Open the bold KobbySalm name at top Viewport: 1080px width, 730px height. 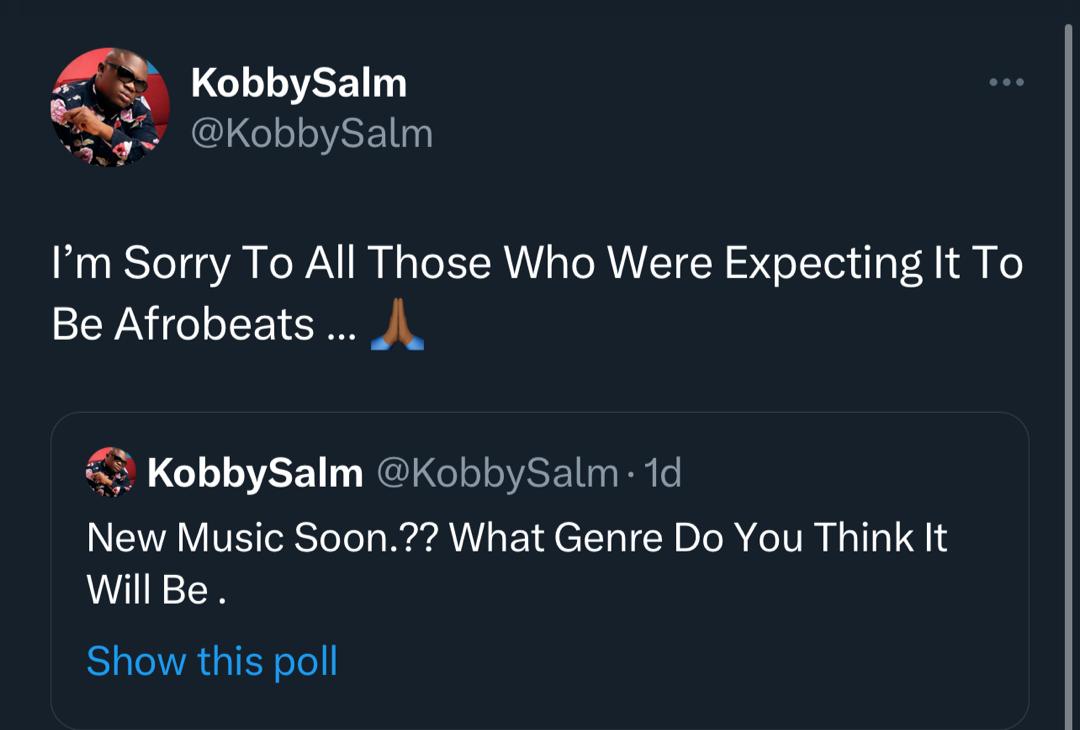coord(299,83)
